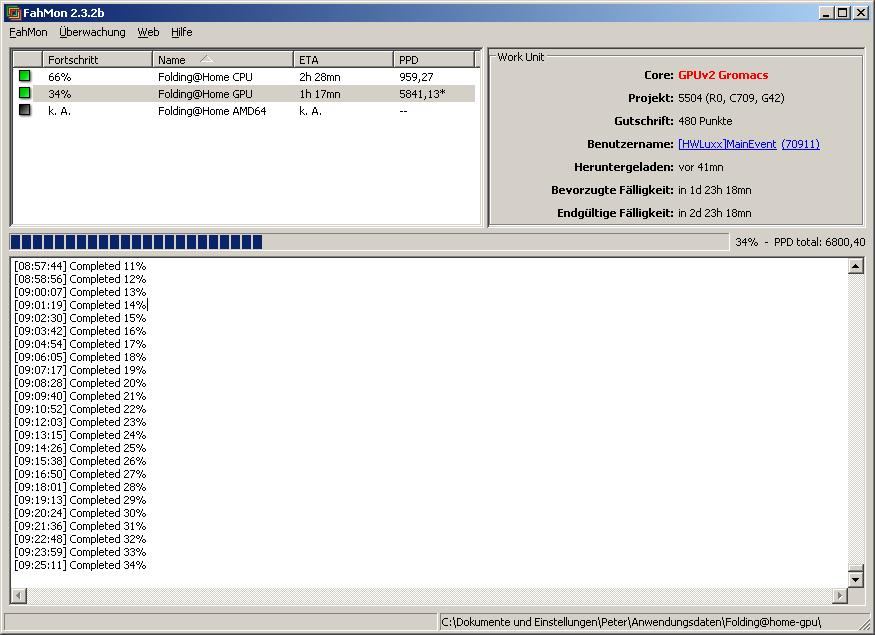Screen dimensions: 875x635
Task: Minimize the FahMon window
Action: pyautogui.click(x=826, y=12)
